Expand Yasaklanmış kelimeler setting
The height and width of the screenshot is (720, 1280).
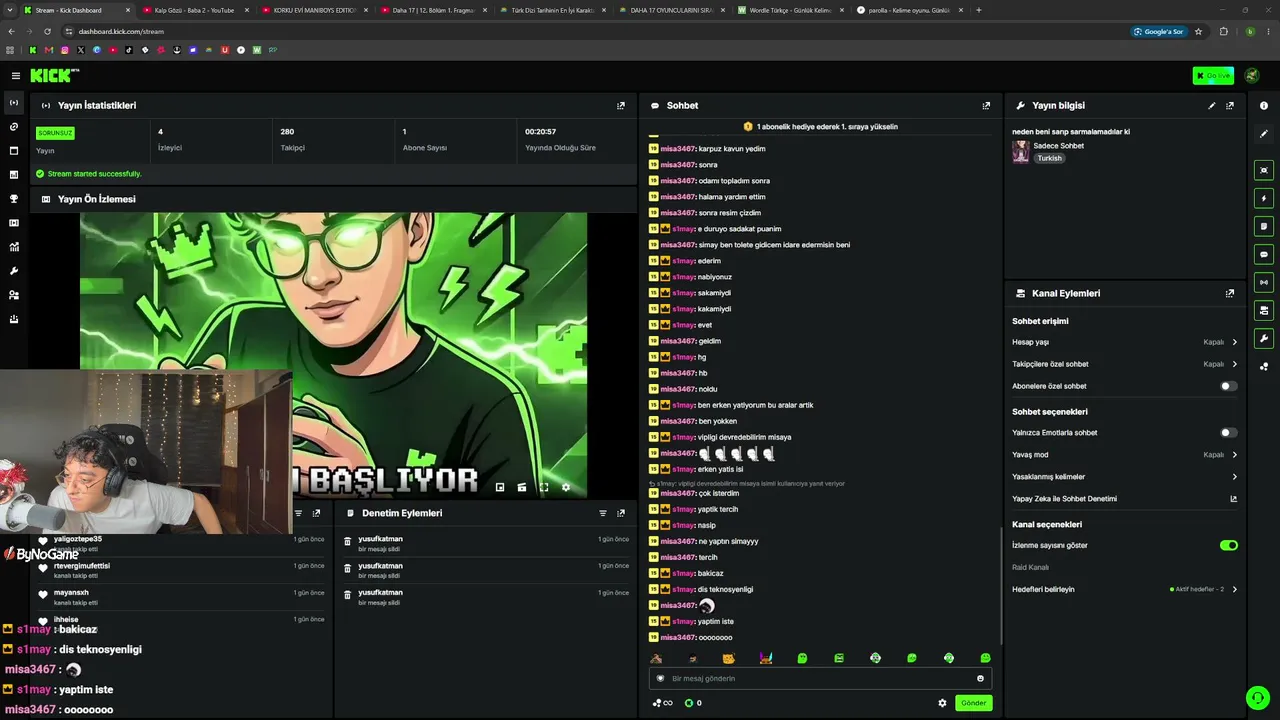[1125, 477]
